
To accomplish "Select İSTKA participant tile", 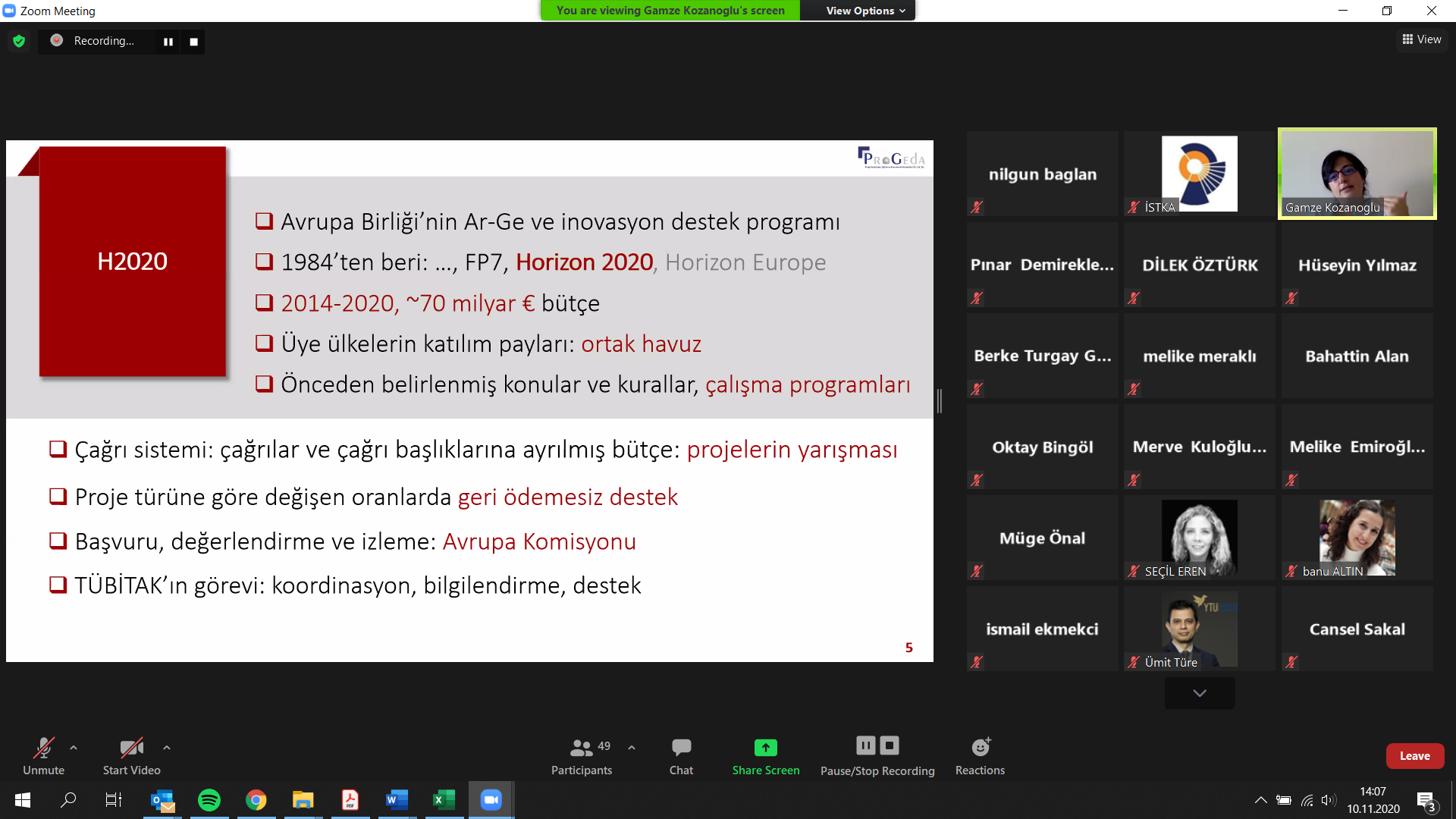I will [x=1200, y=174].
